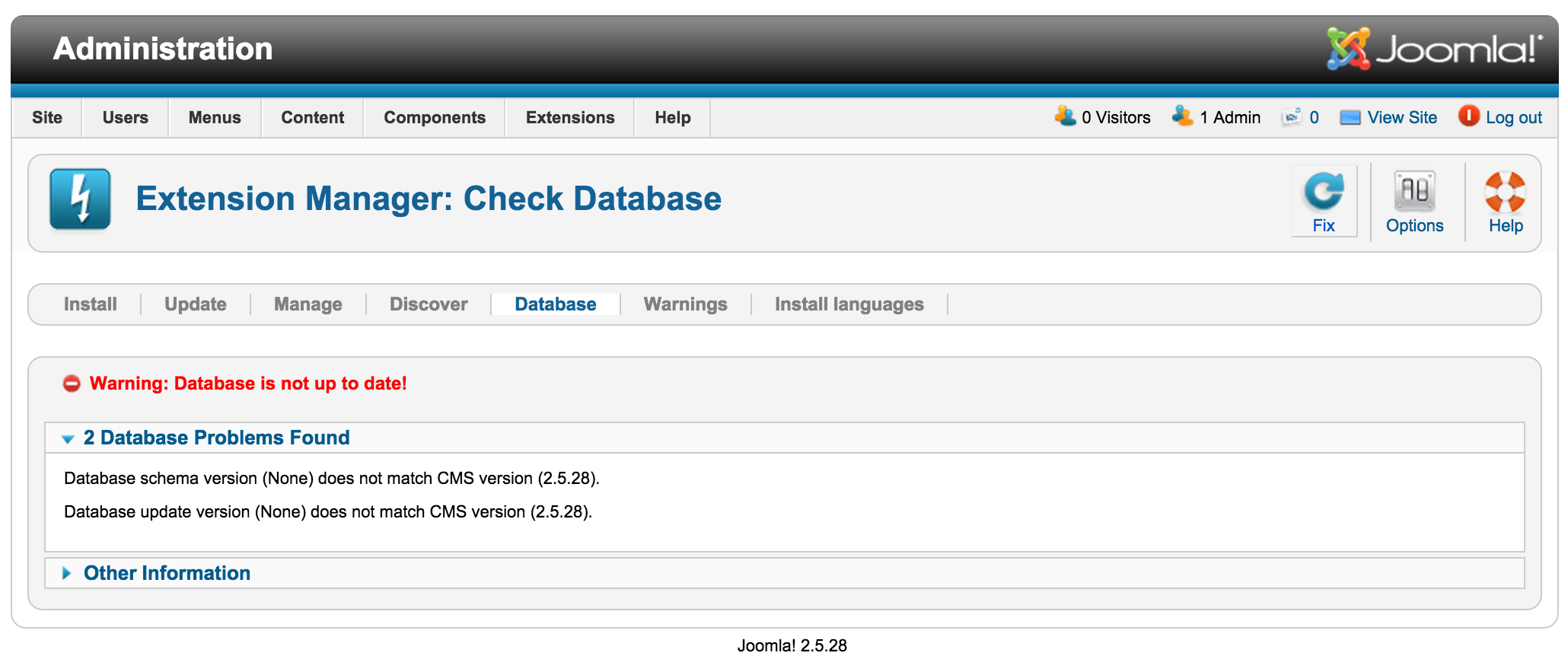Click the red Log out icon
Viewport: 1568px width, 656px height.
tap(1468, 116)
